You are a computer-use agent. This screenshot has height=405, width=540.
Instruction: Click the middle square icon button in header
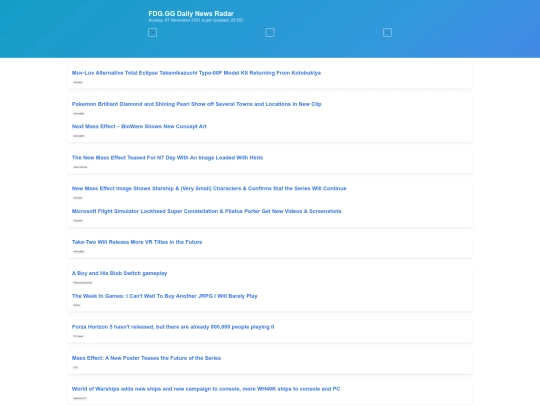(270, 32)
